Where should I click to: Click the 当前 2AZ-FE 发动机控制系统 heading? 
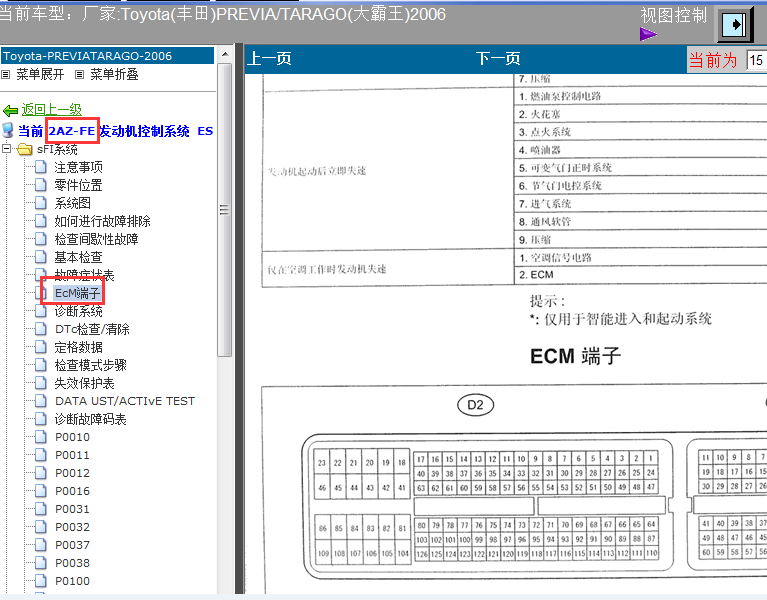[115, 131]
